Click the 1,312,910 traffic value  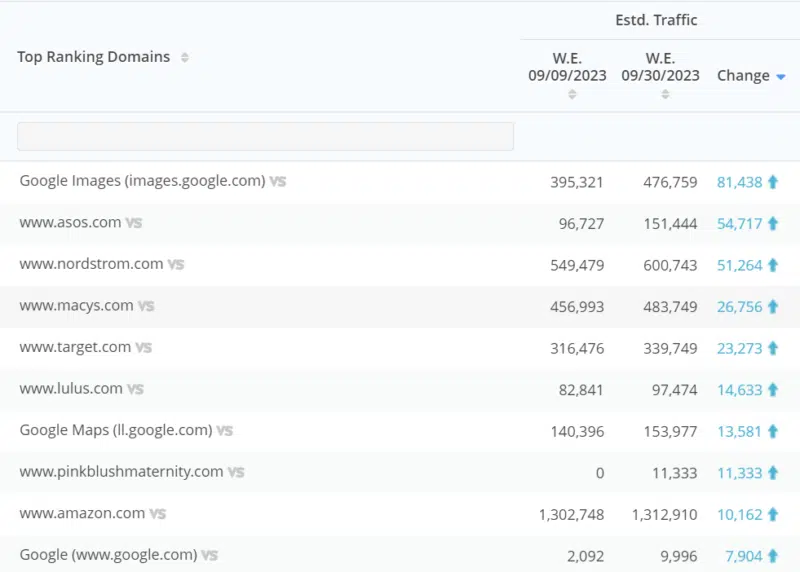664,515
